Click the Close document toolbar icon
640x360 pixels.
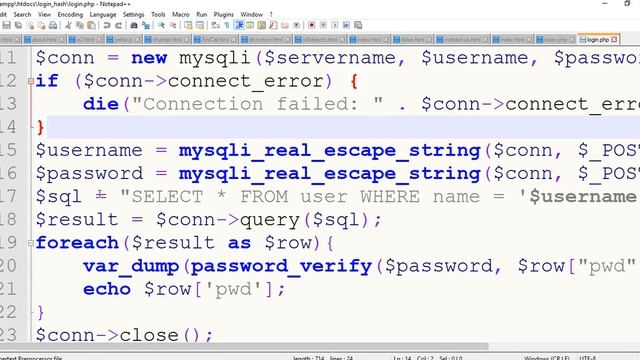(30, 25)
